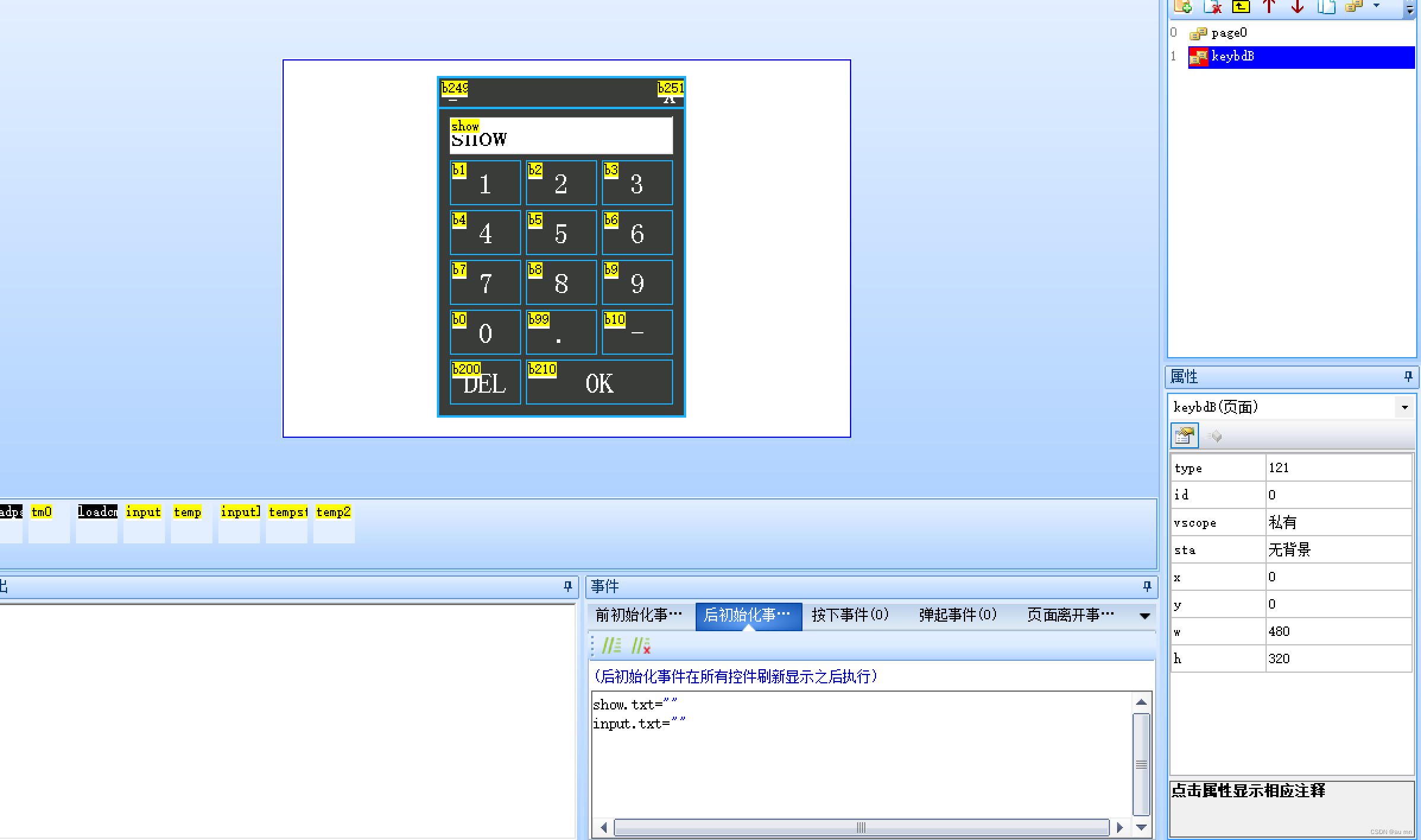
Task: Select the b251 close component
Action: (670, 91)
